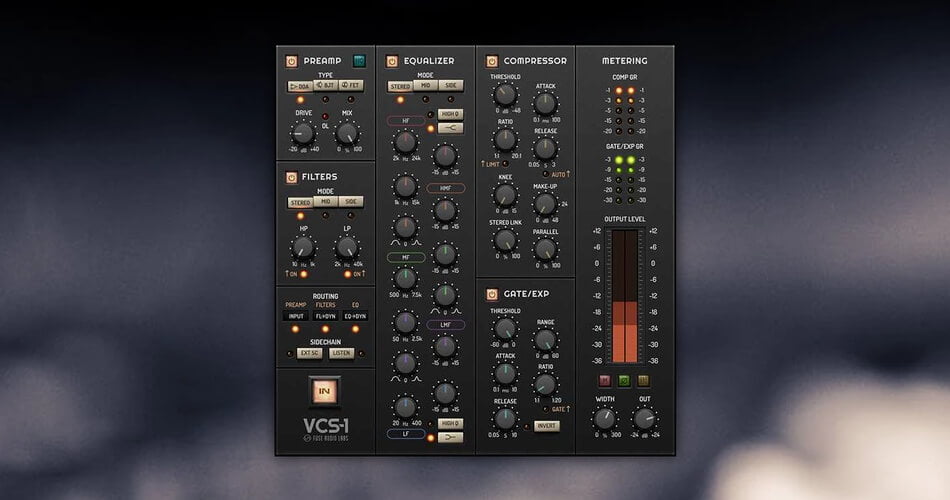
Task: Click the Preamp Drive knob
Action: point(303,133)
